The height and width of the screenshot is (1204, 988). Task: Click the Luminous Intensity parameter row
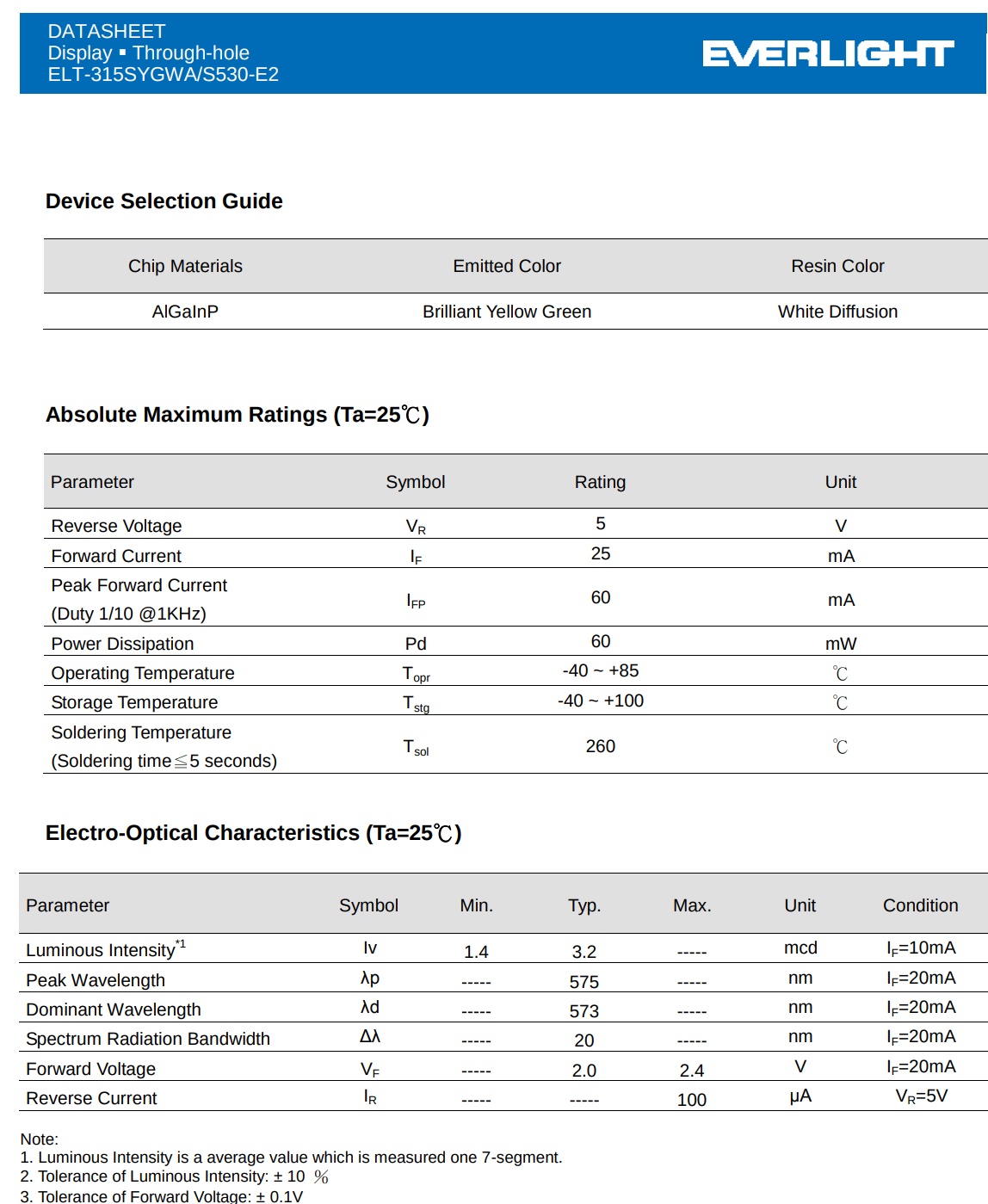click(503, 948)
